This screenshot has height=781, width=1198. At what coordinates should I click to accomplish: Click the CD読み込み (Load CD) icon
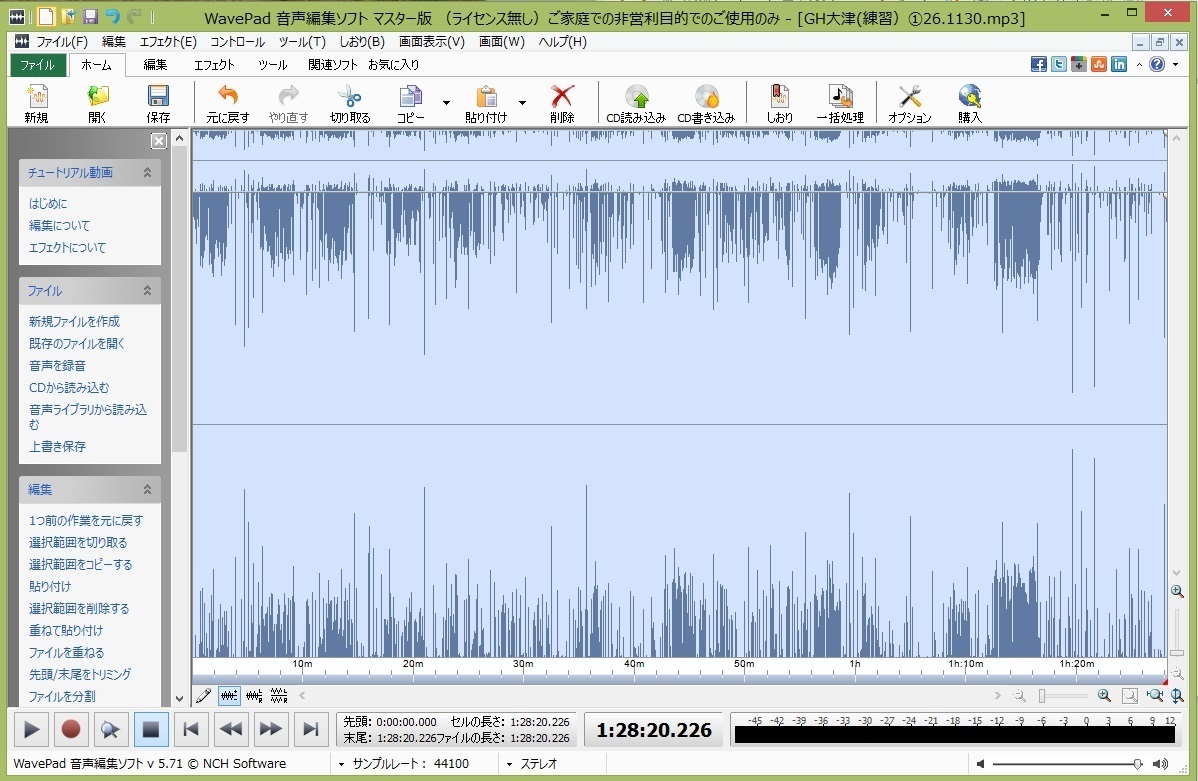(x=636, y=103)
